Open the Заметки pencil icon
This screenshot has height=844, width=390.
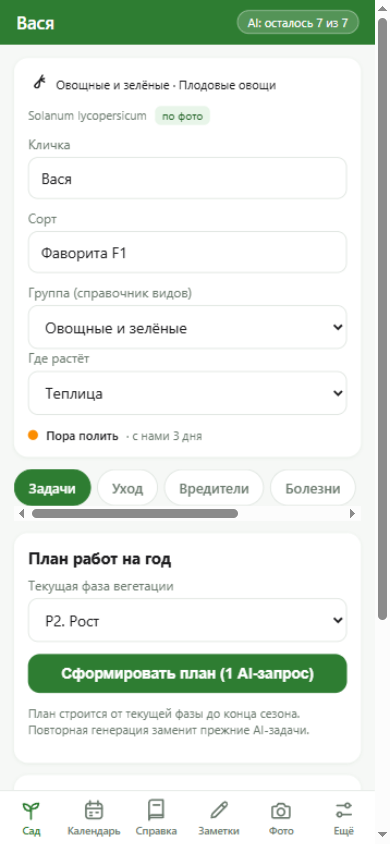pos(219,810)
